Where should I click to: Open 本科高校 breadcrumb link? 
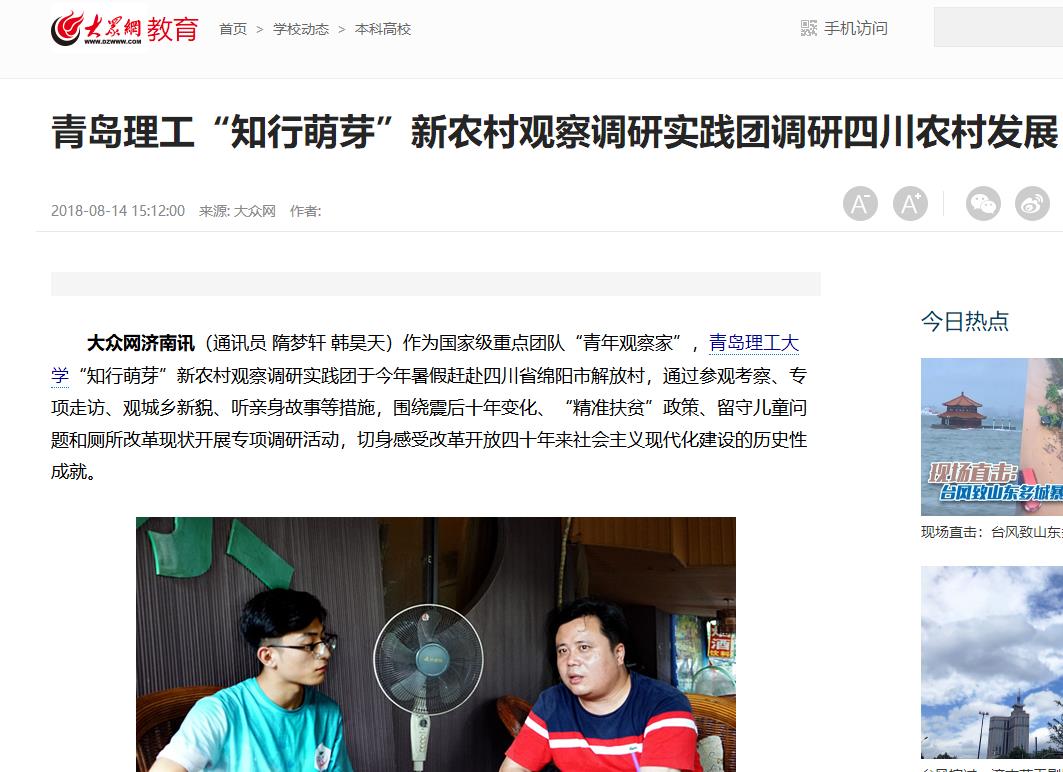(x=383, y=29)
